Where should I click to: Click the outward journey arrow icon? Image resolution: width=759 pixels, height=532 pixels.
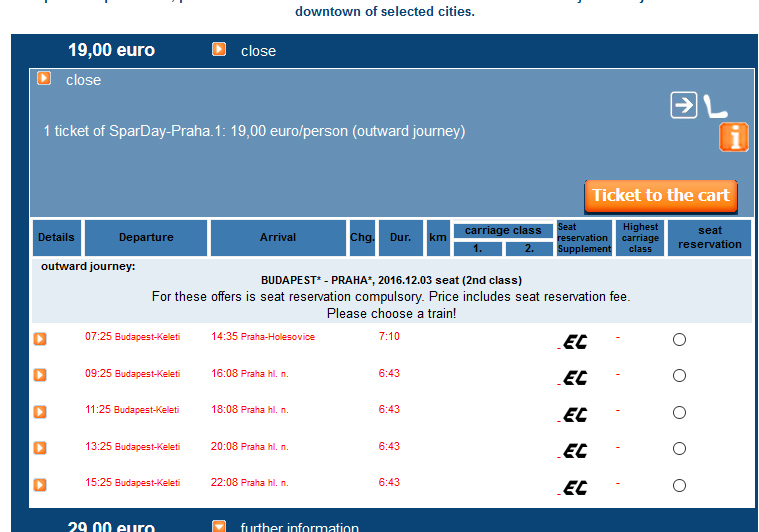click(x=683, y=105)
